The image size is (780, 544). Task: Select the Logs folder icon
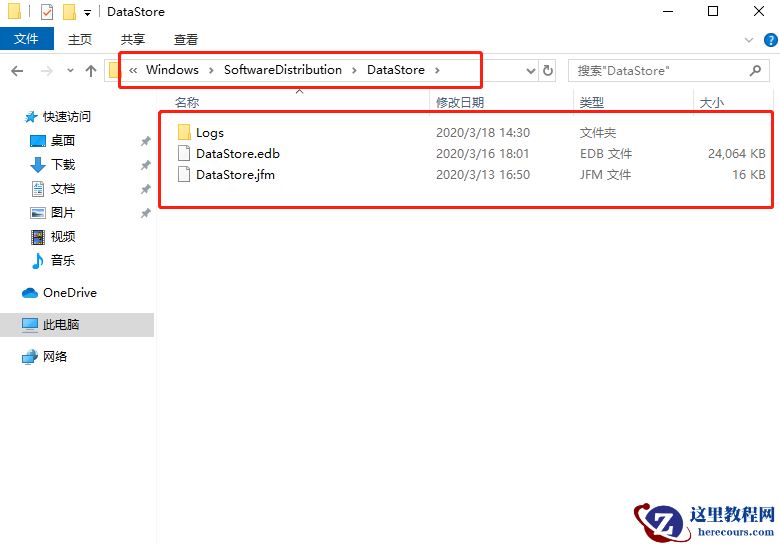click(184, 132)
